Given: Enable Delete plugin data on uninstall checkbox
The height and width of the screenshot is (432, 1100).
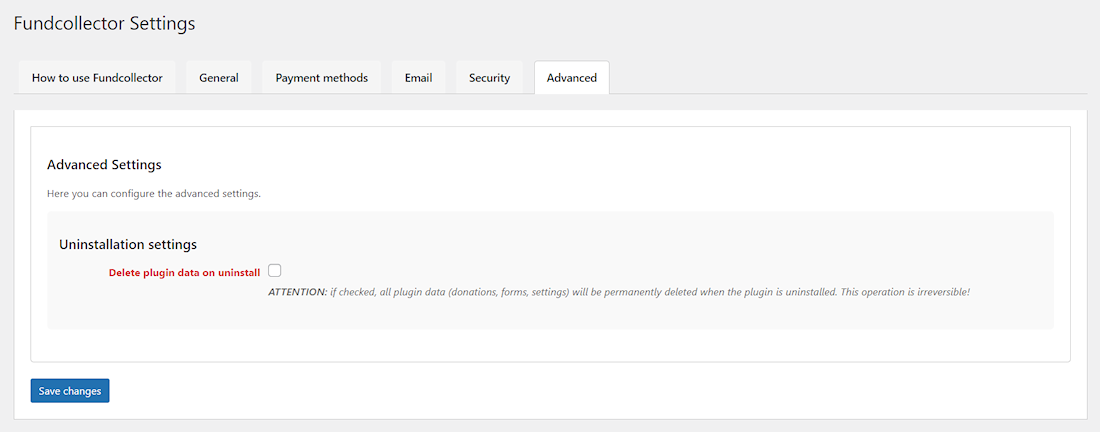Looking at the screenshot, I should [x=274, y=271].
